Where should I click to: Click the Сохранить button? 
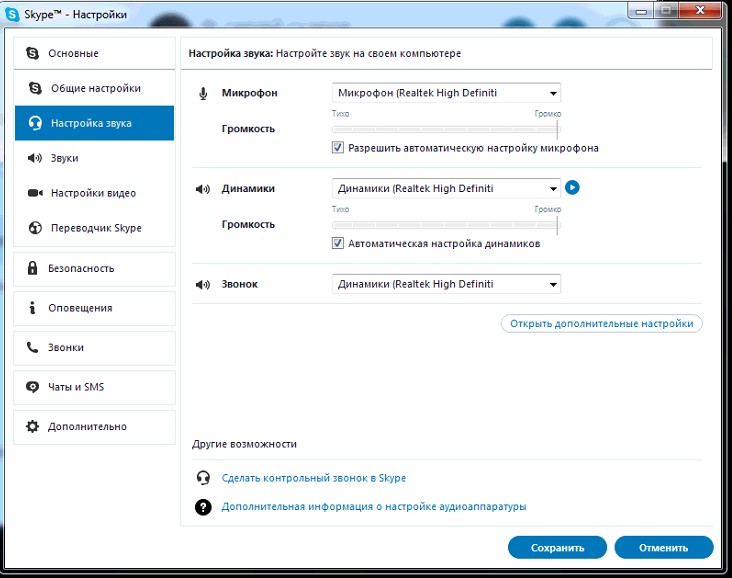557,548
